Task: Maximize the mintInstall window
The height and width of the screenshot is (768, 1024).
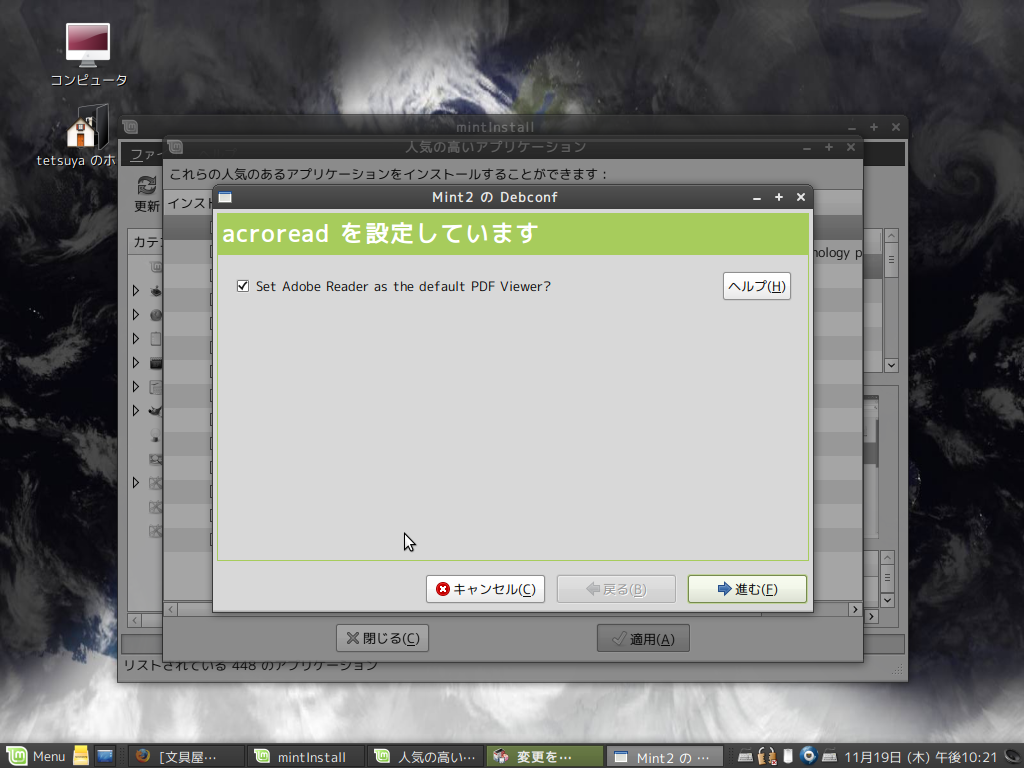Action: (874, 127)
